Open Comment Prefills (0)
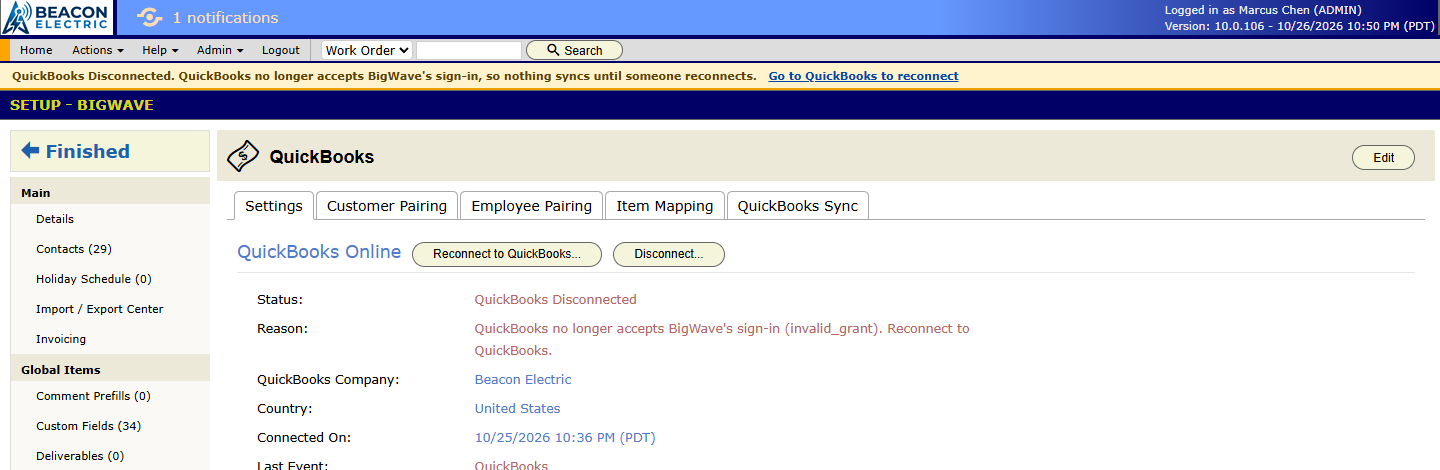 tap(93, 396)
